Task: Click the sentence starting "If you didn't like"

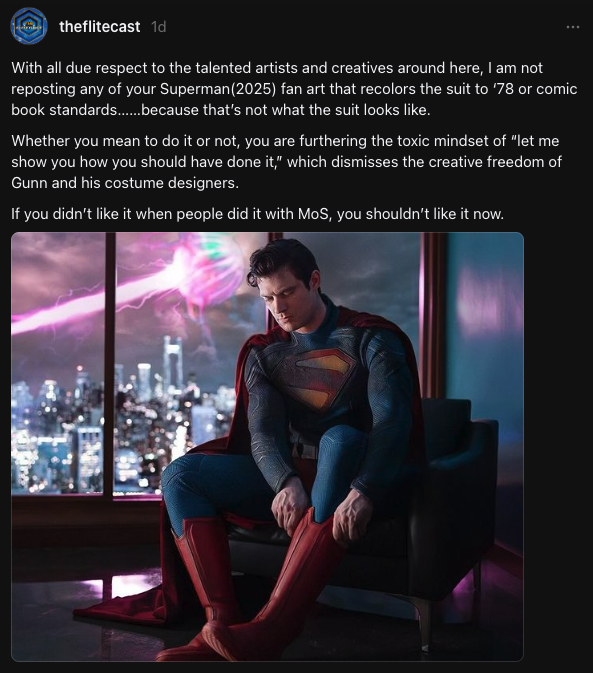Action: [x=257, y=214]
